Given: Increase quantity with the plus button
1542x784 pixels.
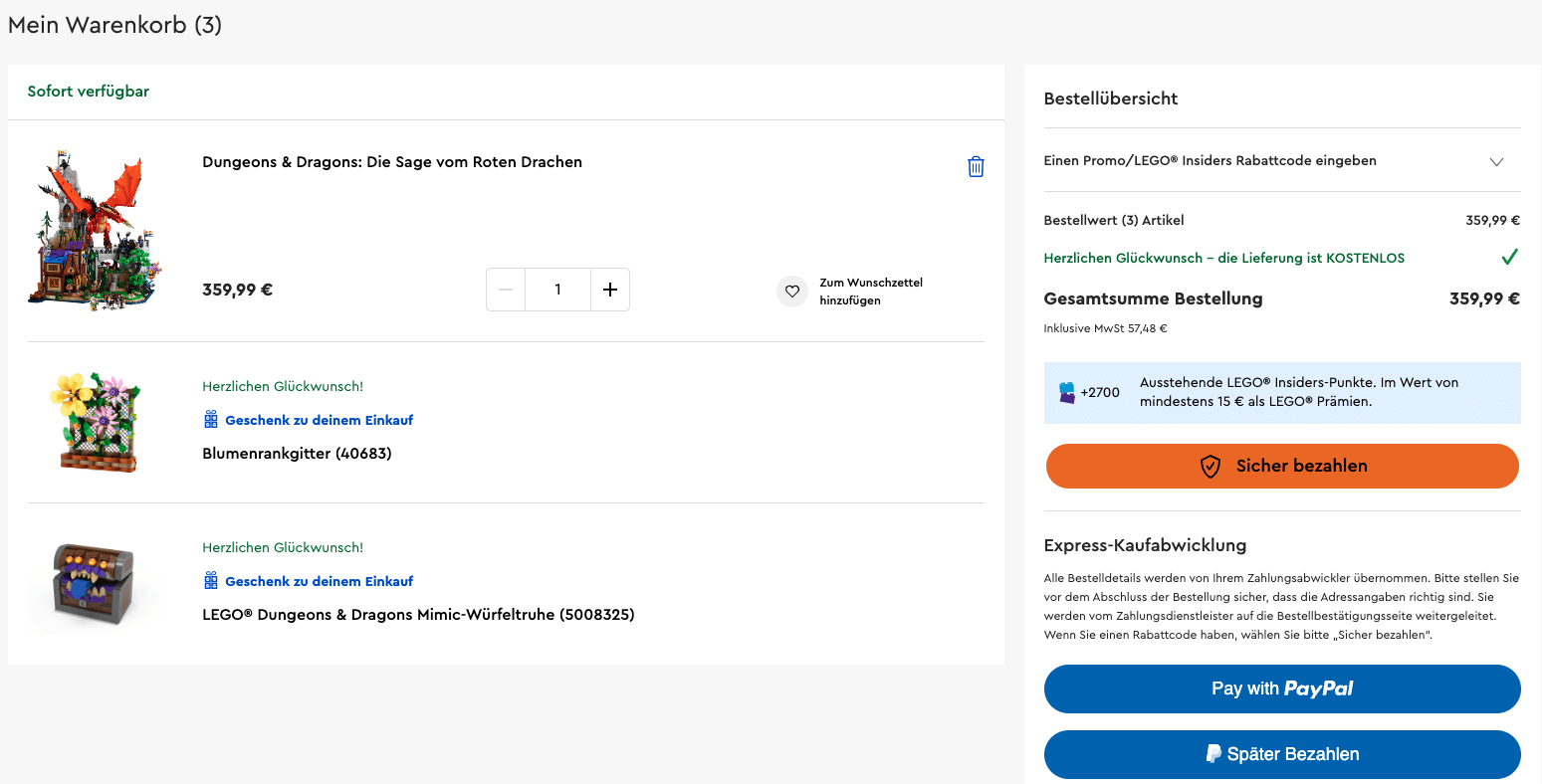Looking at the screenshot, I should (x=610, y=290).
